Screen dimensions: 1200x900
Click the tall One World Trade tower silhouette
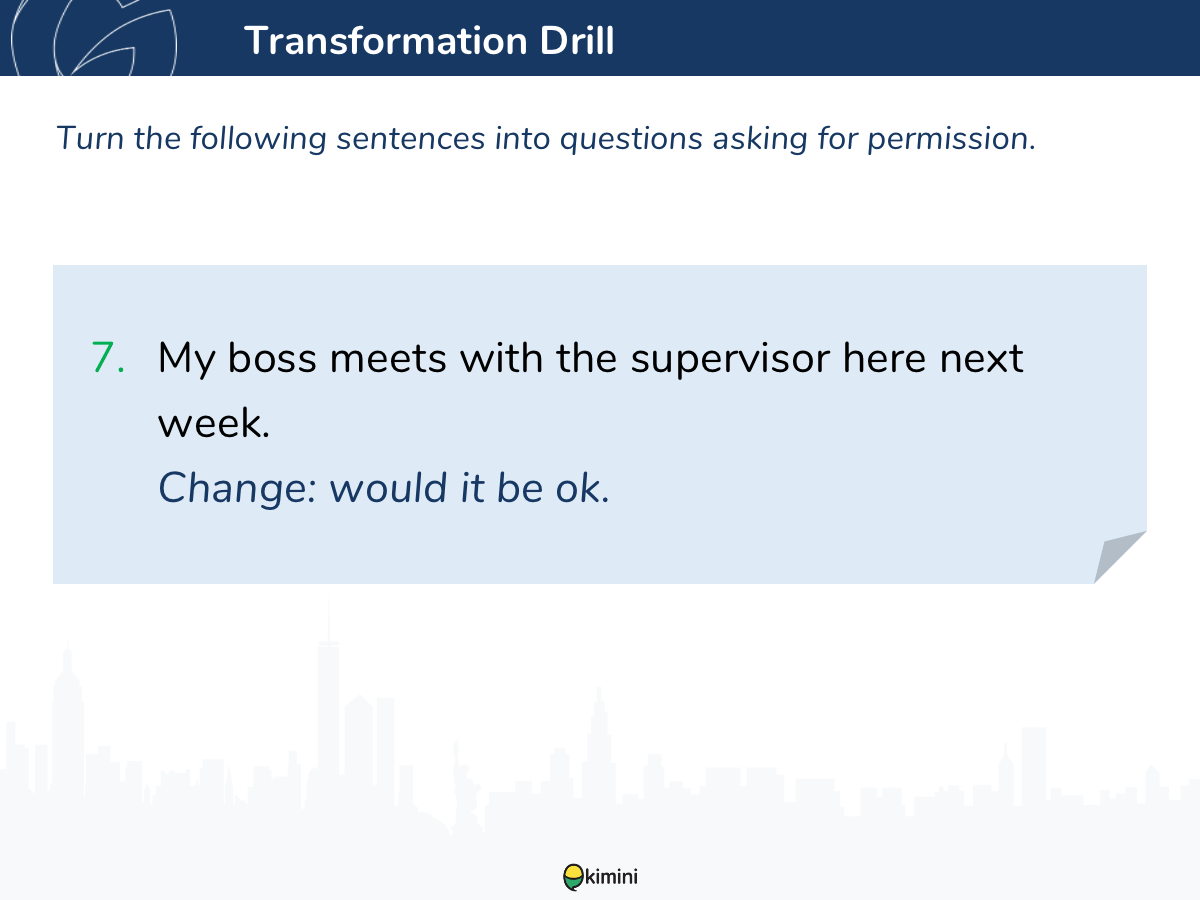tap(328, 700)
